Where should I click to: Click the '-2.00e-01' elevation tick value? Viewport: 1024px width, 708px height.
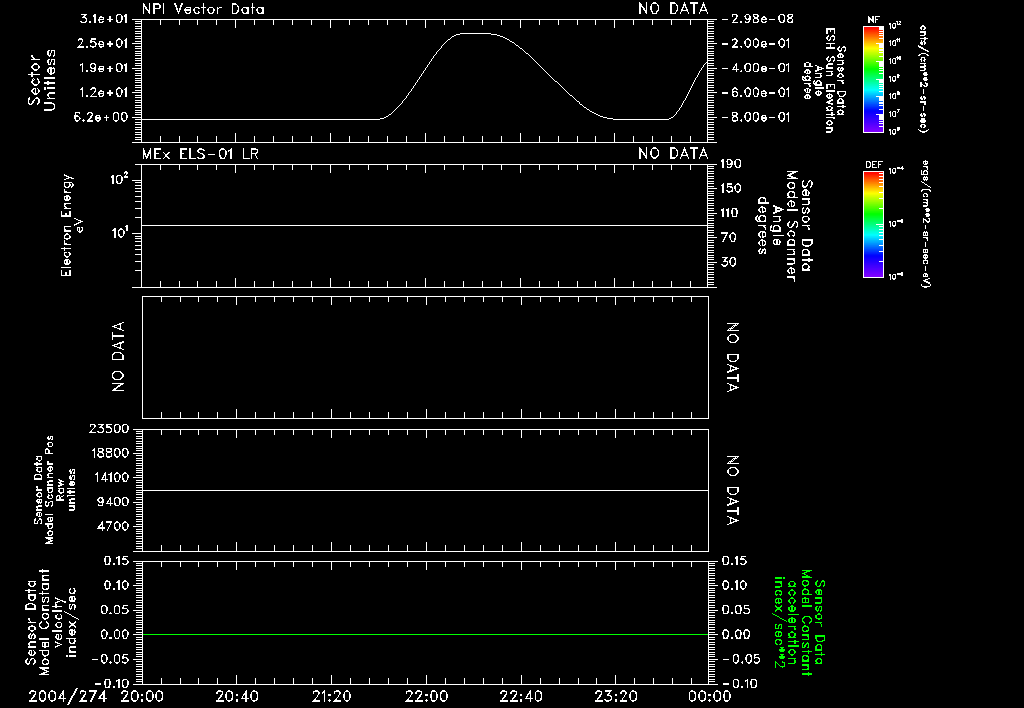(x=756, y=43)
